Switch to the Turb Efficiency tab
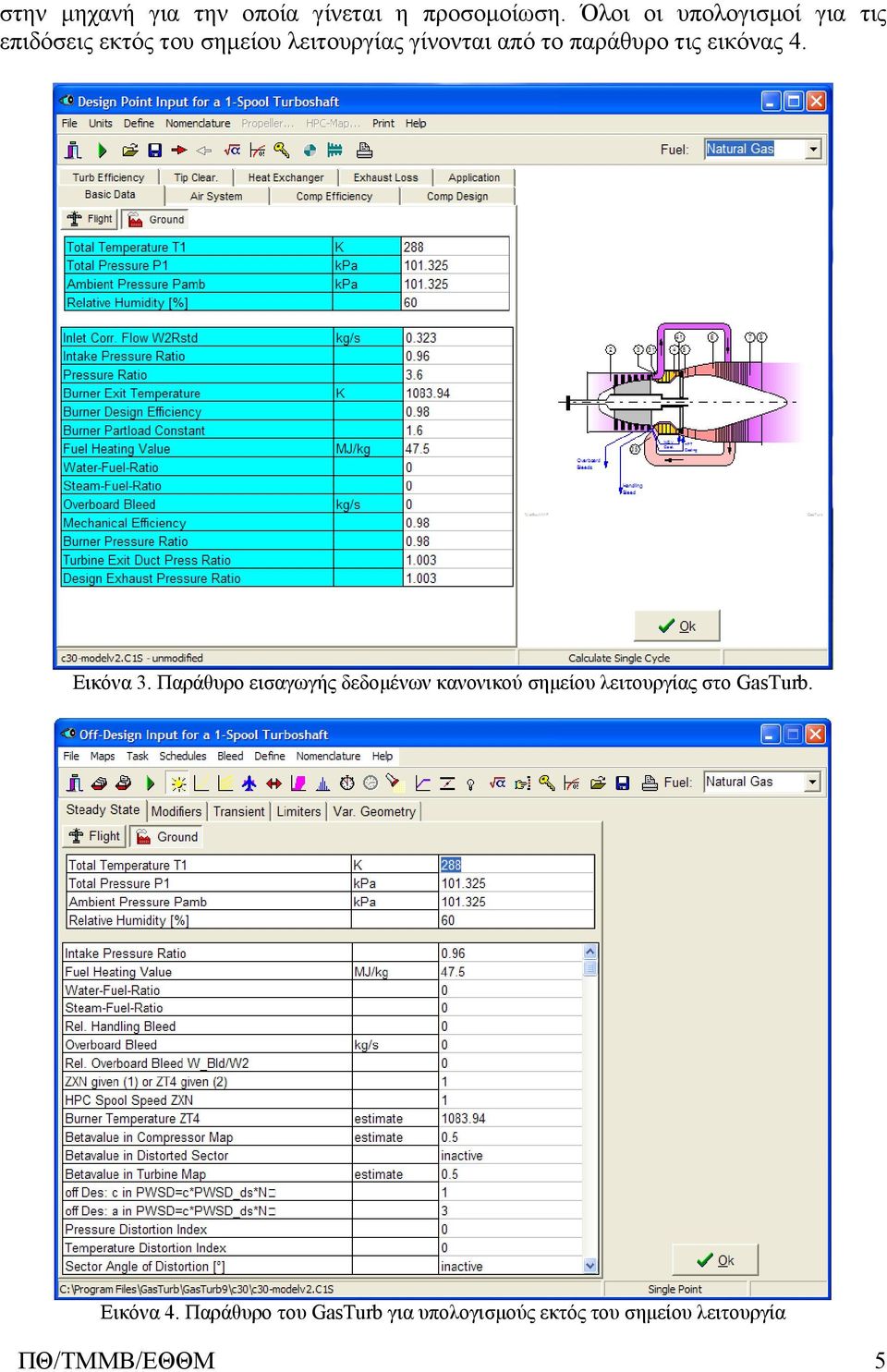The width and height of the screenshot is (887, 1372). [x=108, y=177]
